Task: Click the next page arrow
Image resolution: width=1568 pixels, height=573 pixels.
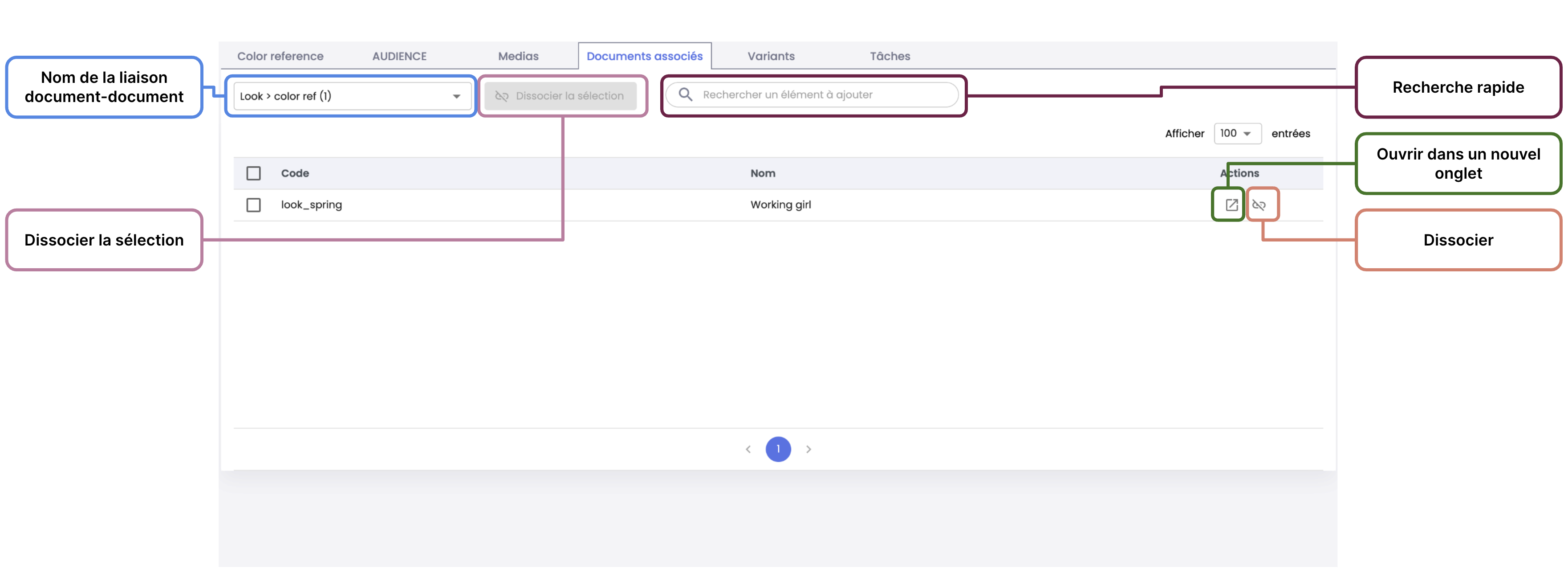Action: point(808,450)
